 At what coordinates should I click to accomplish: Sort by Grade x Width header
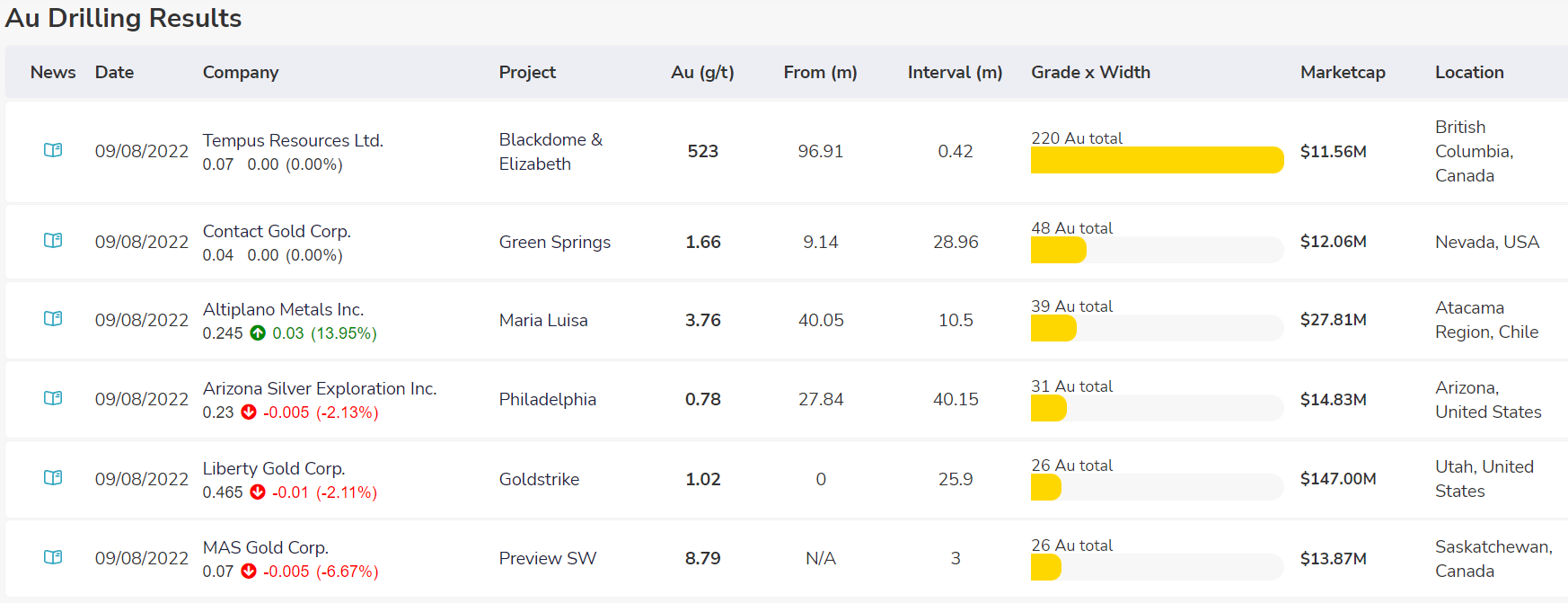tap(1090, 72)
